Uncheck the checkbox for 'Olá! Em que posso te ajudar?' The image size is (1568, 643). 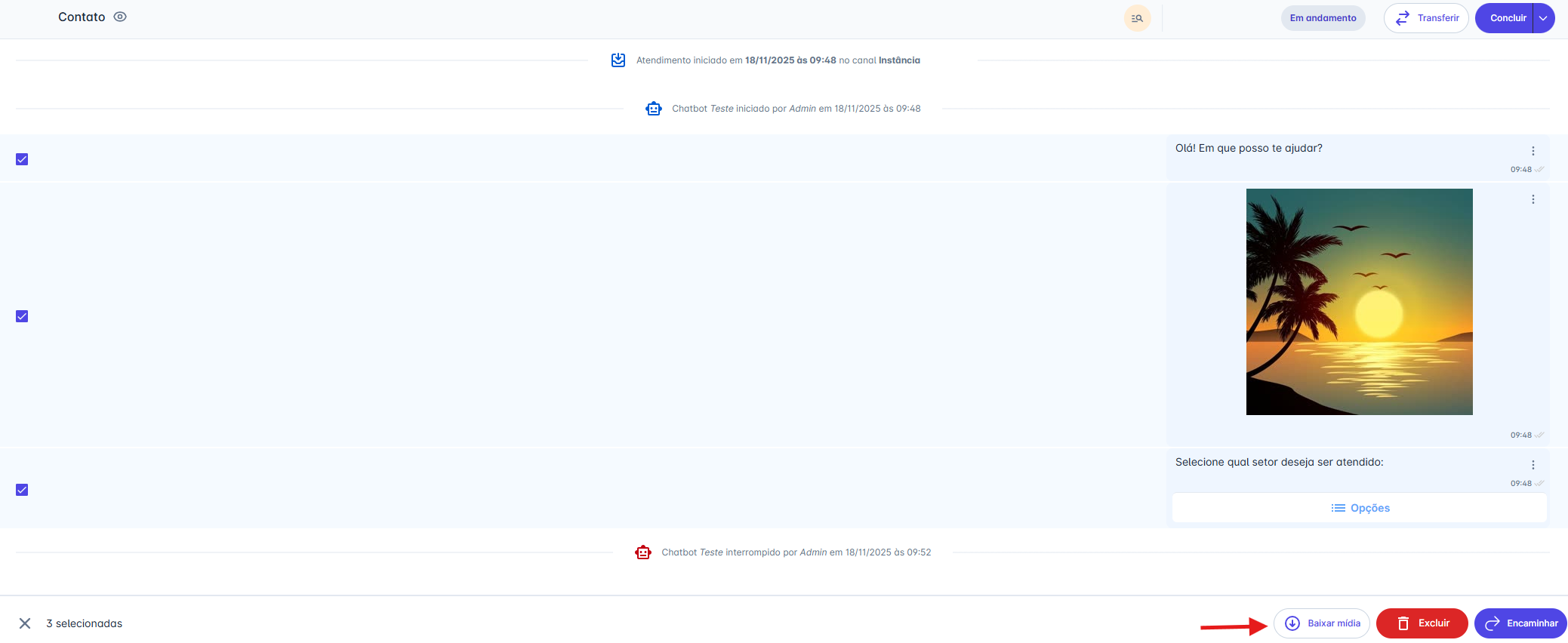[x=22, y=159]
